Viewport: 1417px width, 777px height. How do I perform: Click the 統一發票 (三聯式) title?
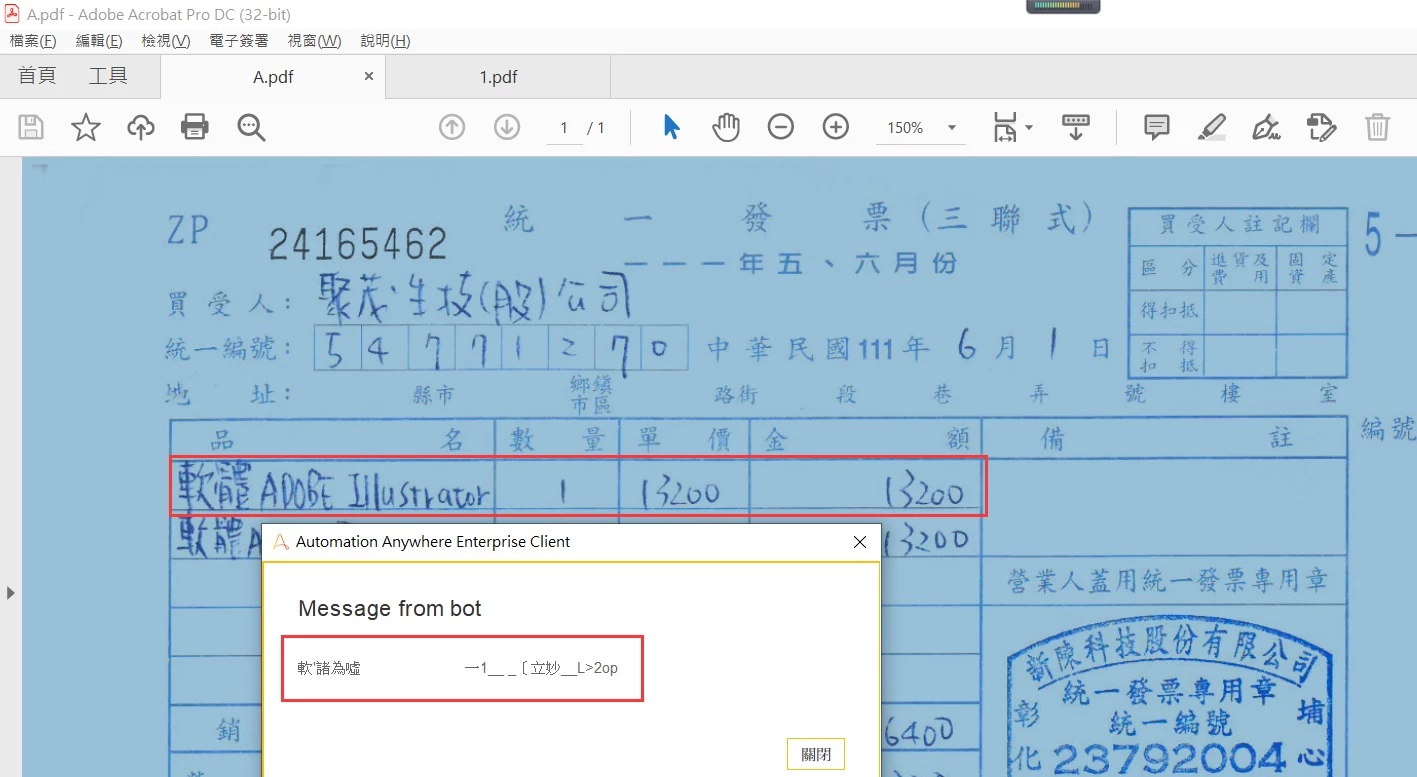point(798,219)
